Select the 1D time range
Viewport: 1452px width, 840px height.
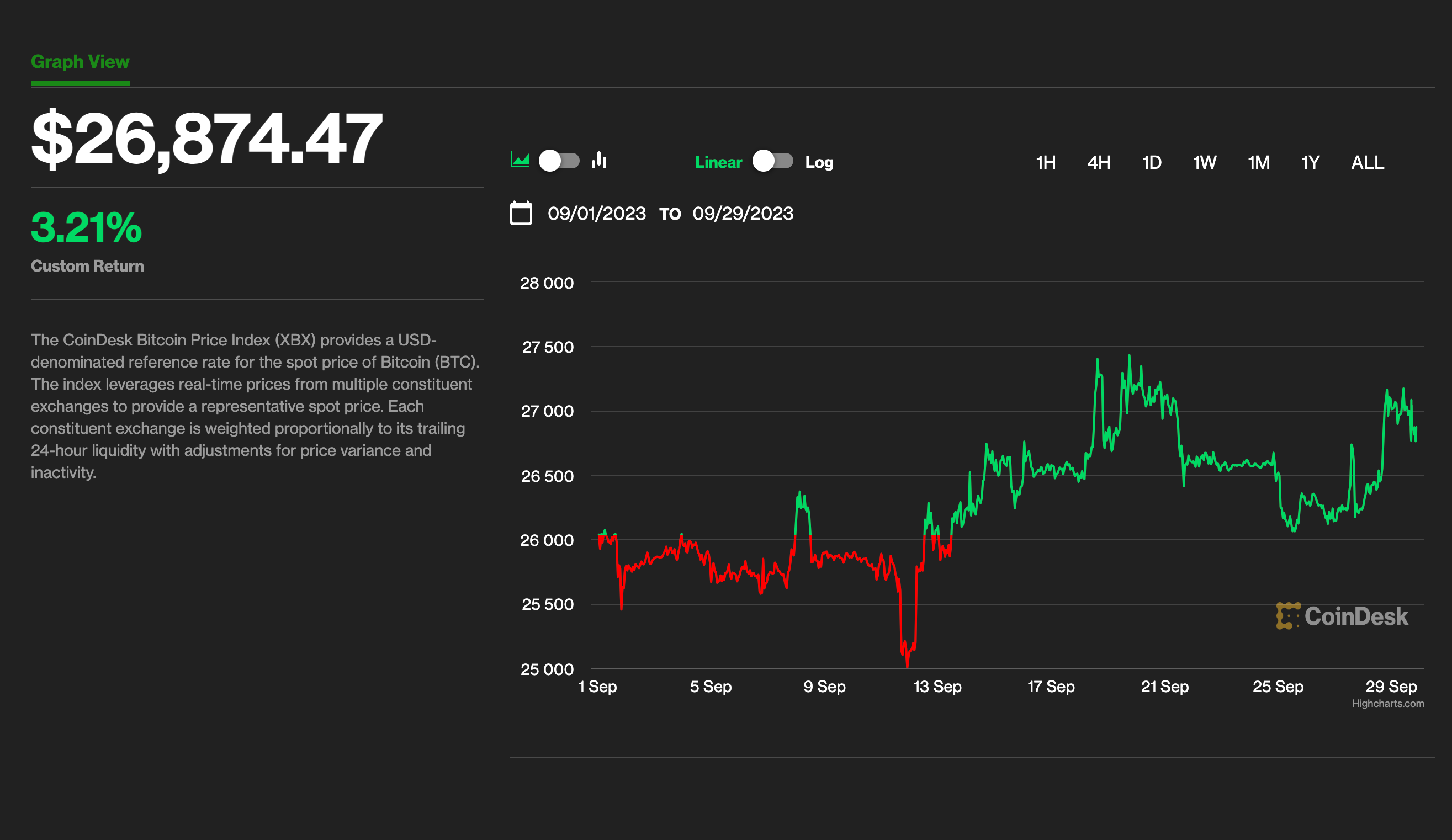tap(1151, 162)
